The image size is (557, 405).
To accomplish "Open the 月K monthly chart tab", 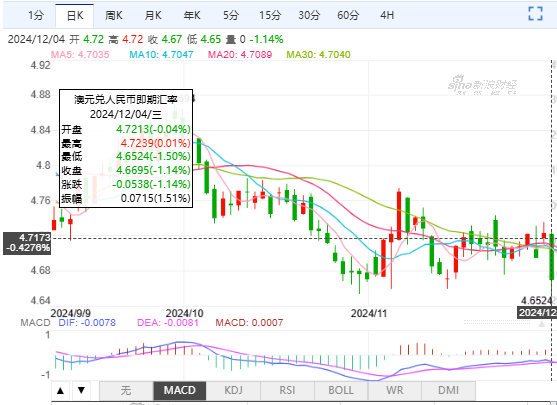I will click(153, 15).
